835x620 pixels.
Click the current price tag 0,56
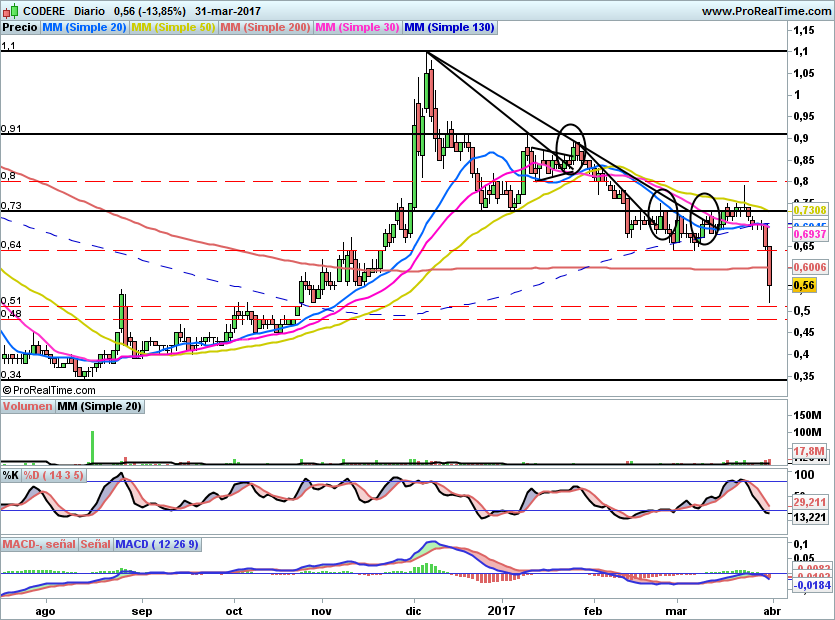click(803, 285)
